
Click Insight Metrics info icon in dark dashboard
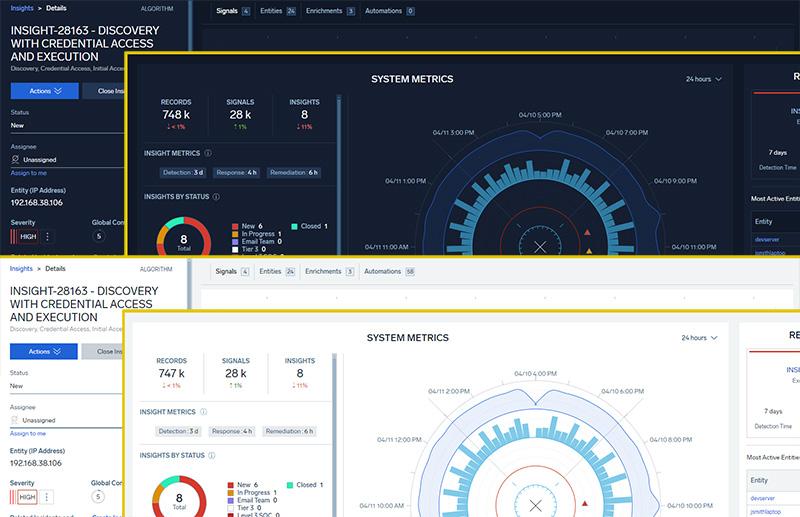pos(208,153)
